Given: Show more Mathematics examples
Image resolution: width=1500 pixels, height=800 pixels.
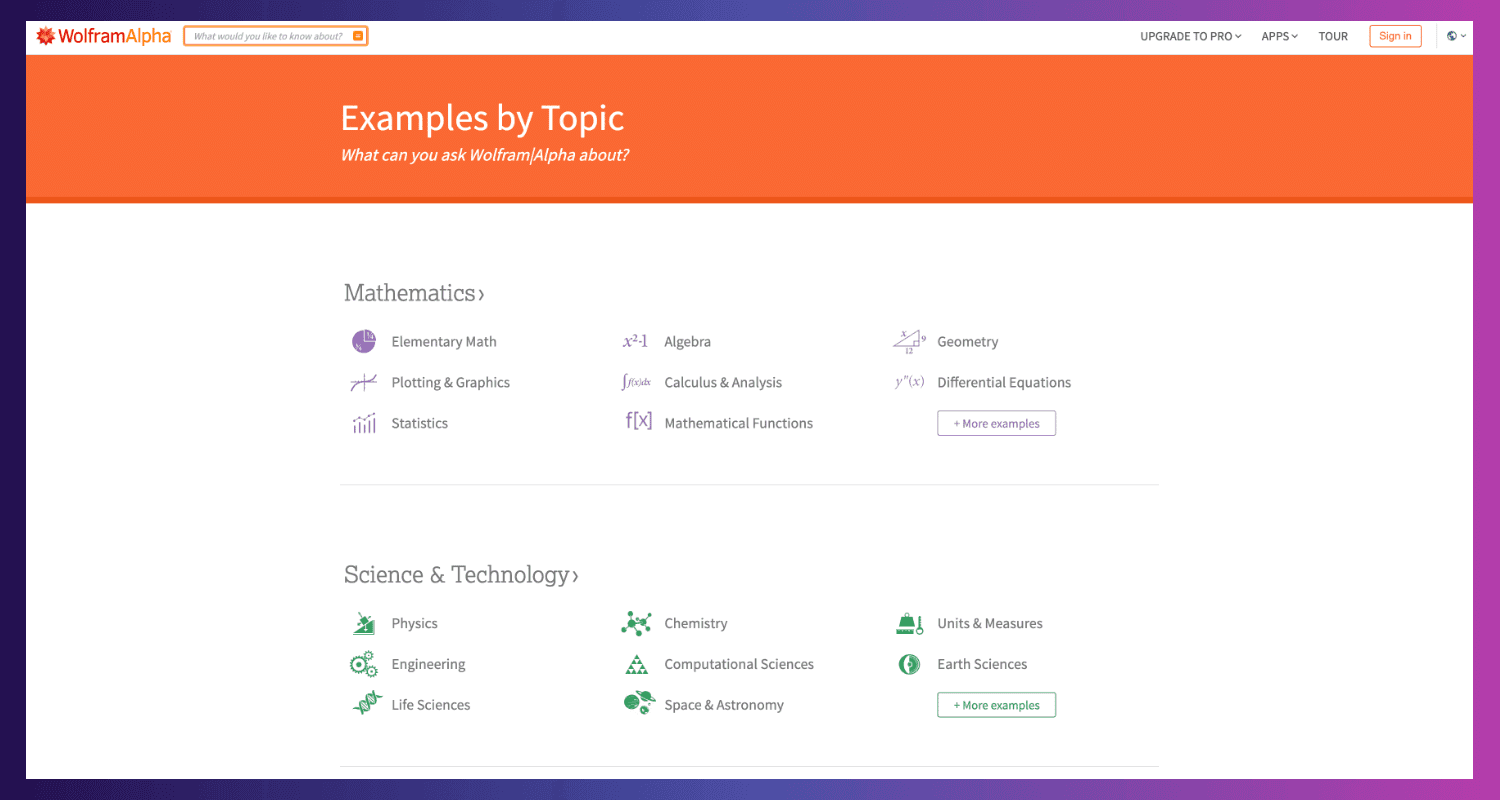Looking at the screenshot, I should tap(996, 424).
